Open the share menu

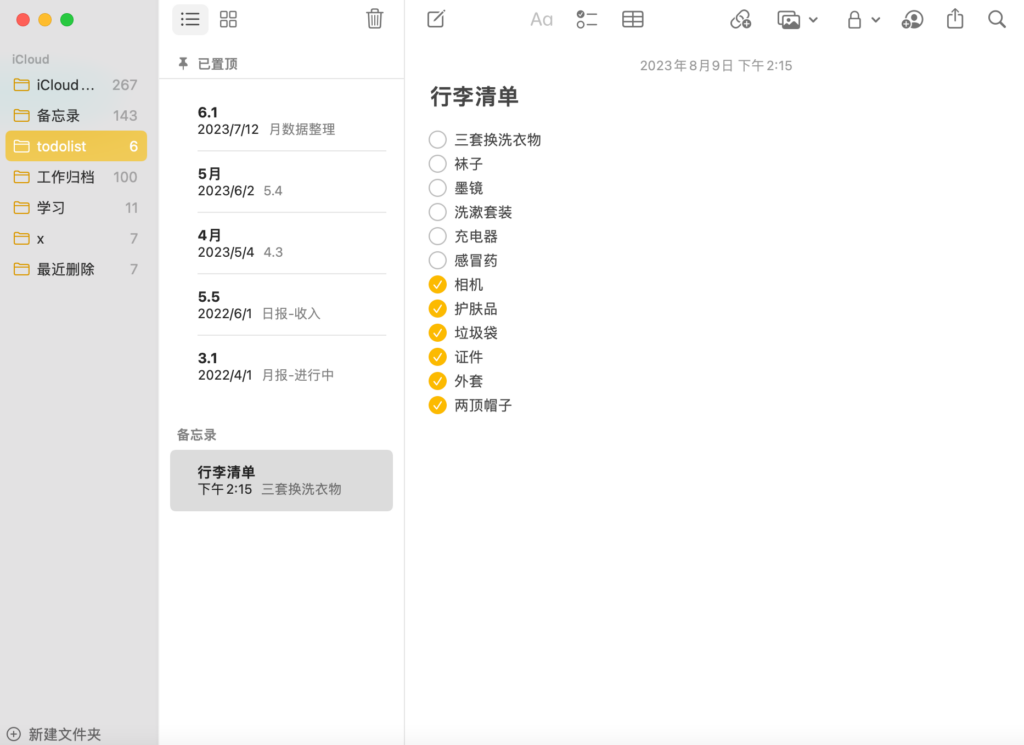pyautogui.click(x=955, y=19)
